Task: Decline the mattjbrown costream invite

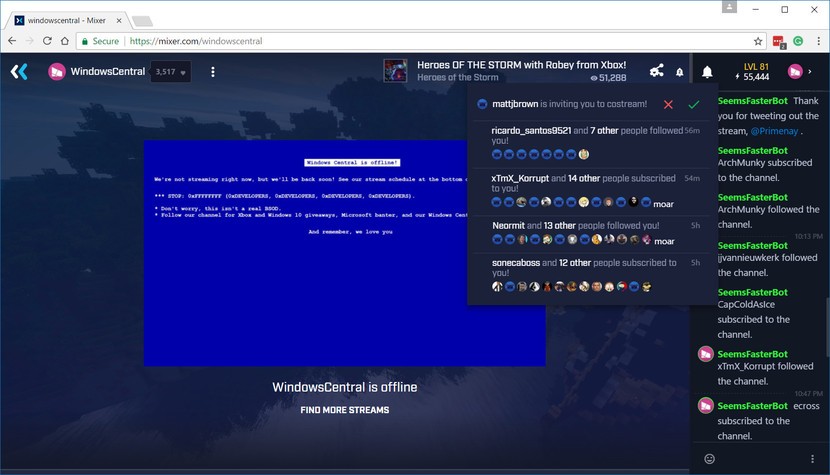Action: pos(668,104)
